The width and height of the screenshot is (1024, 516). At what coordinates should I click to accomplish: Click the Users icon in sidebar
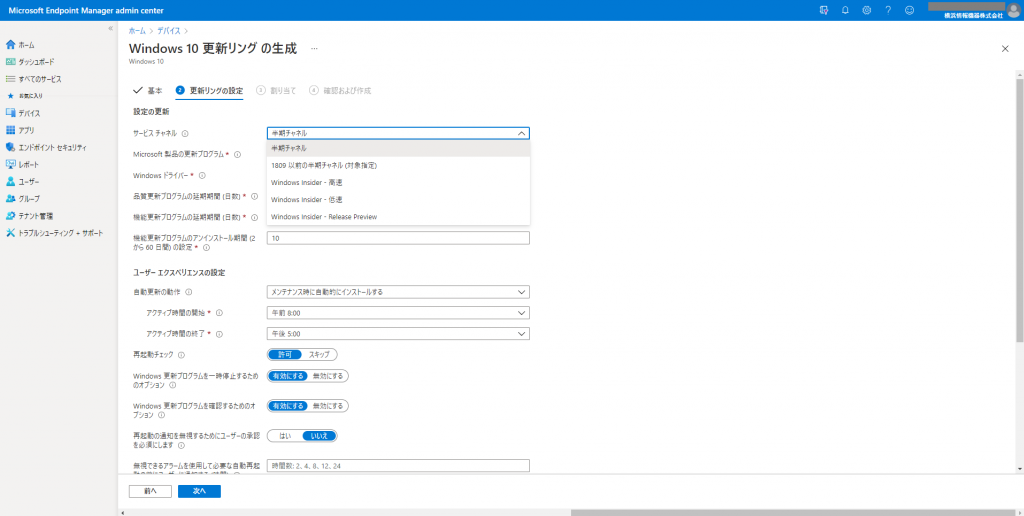coord(10,181)
